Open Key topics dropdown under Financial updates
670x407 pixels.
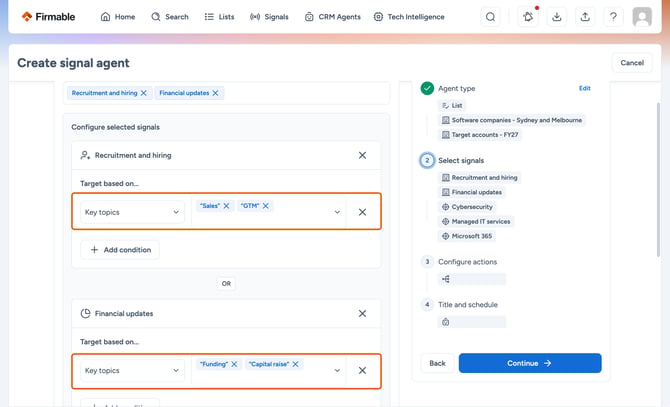[x=132, y=371]
